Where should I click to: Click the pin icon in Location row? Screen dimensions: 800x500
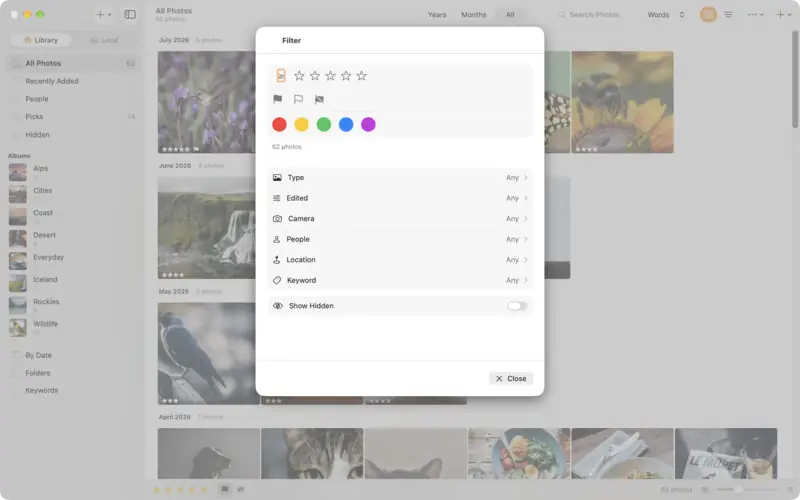coord(277,260)
